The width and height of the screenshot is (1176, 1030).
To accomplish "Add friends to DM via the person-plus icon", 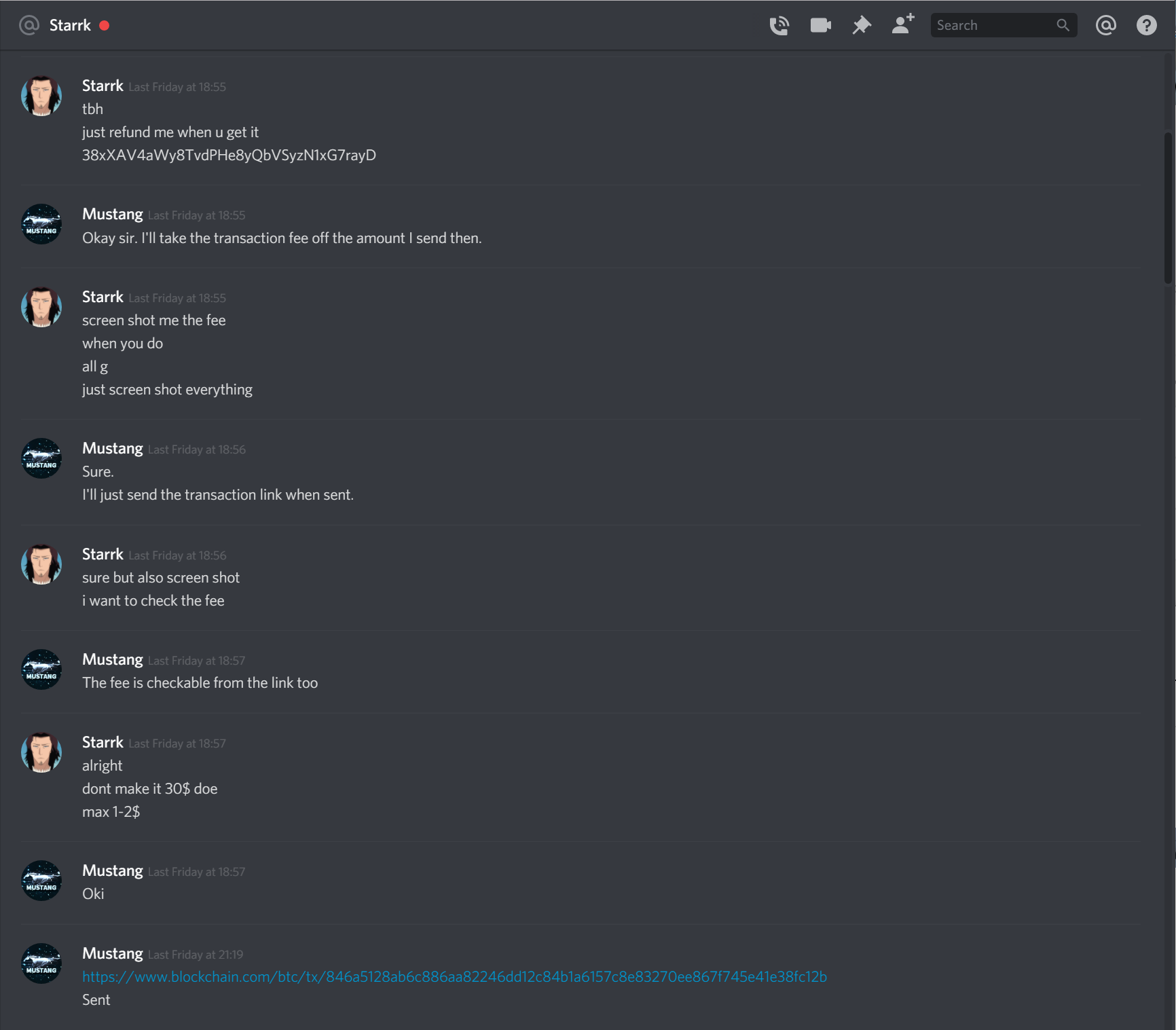I will [x=903, y=24].
